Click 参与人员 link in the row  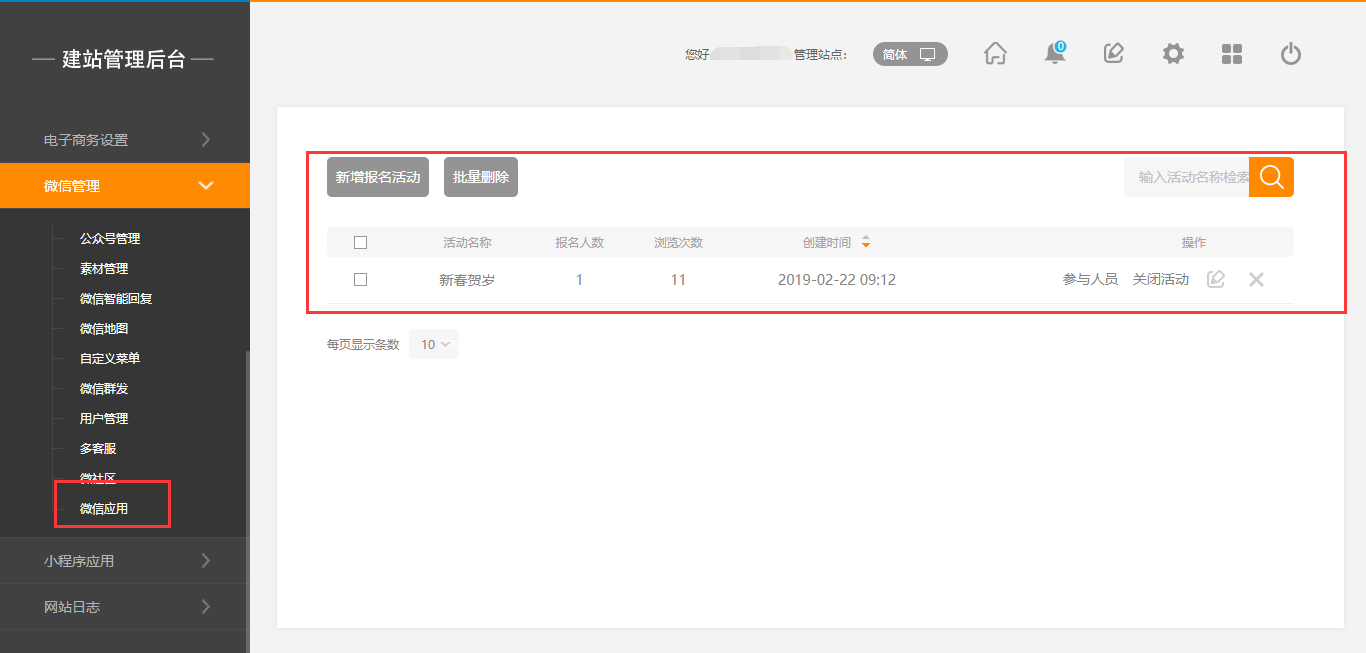pos(1090,280)
